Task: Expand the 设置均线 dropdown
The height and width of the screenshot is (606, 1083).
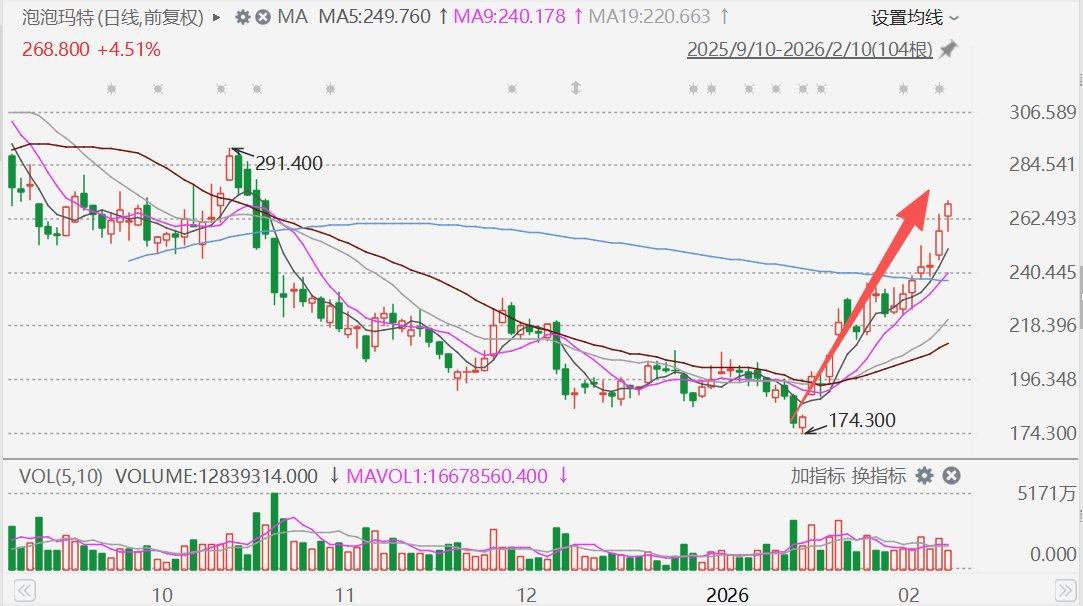Action: tap(914, 18)
